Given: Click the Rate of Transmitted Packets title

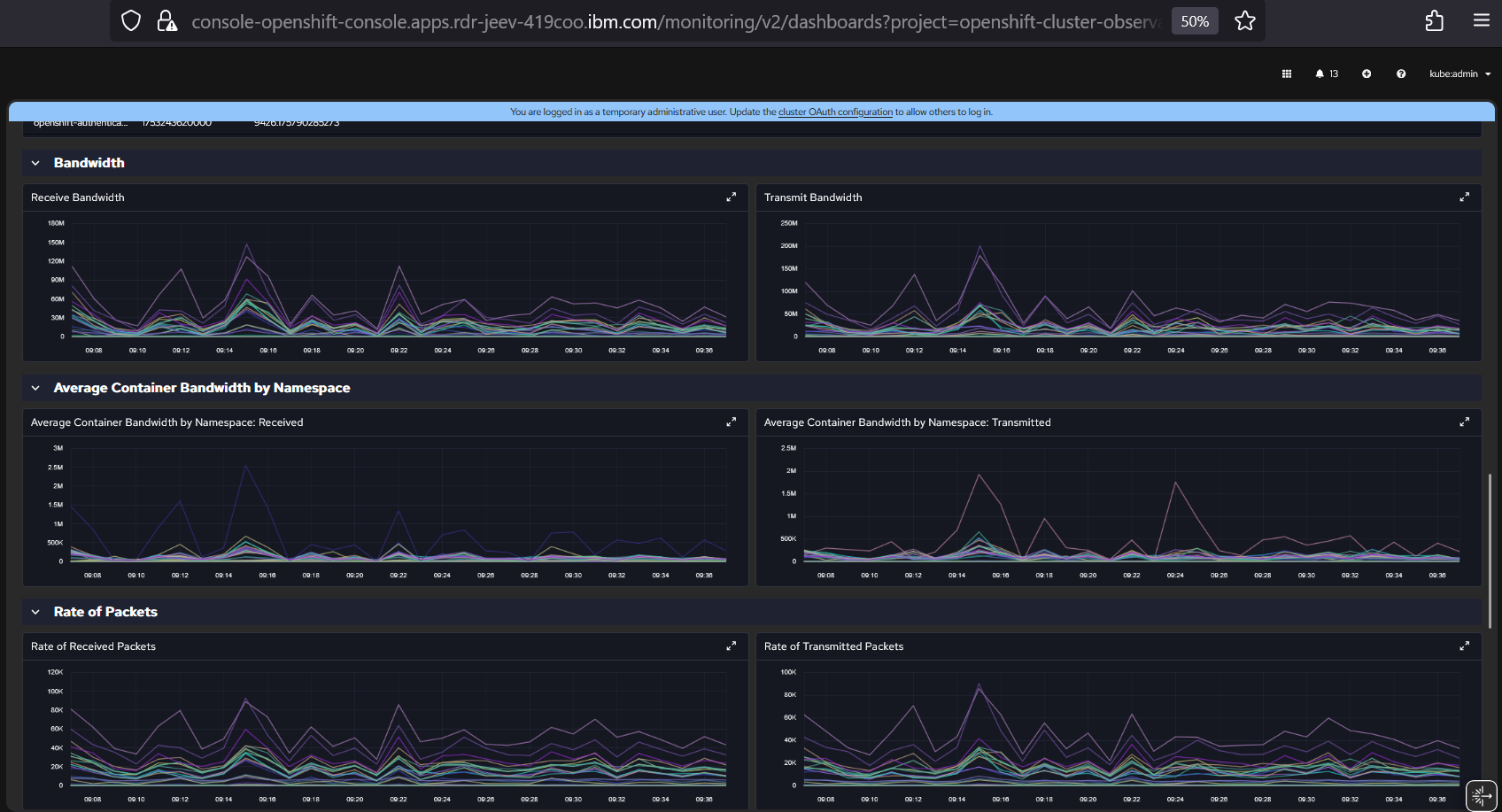Looking at the screenshot, I should click(834, 646).
